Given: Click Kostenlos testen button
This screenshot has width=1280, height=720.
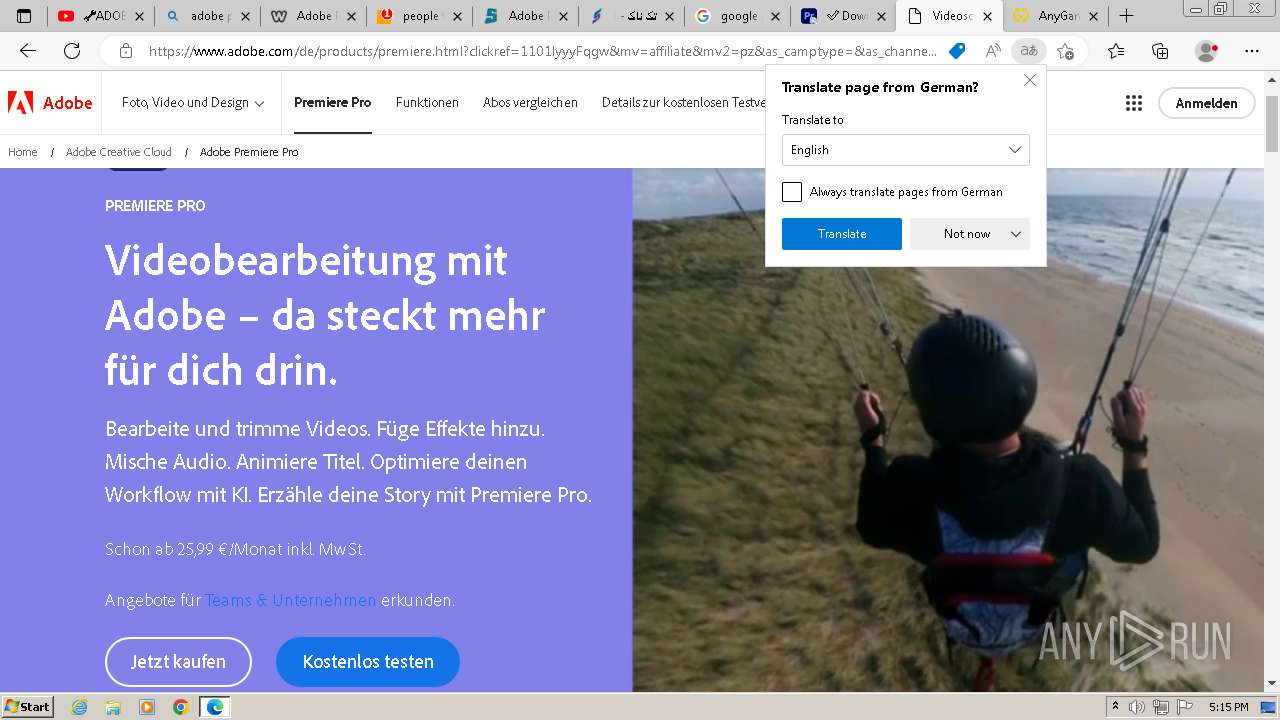Looking at the screenshot, I should pyautogui.click(x=368, y=662).
